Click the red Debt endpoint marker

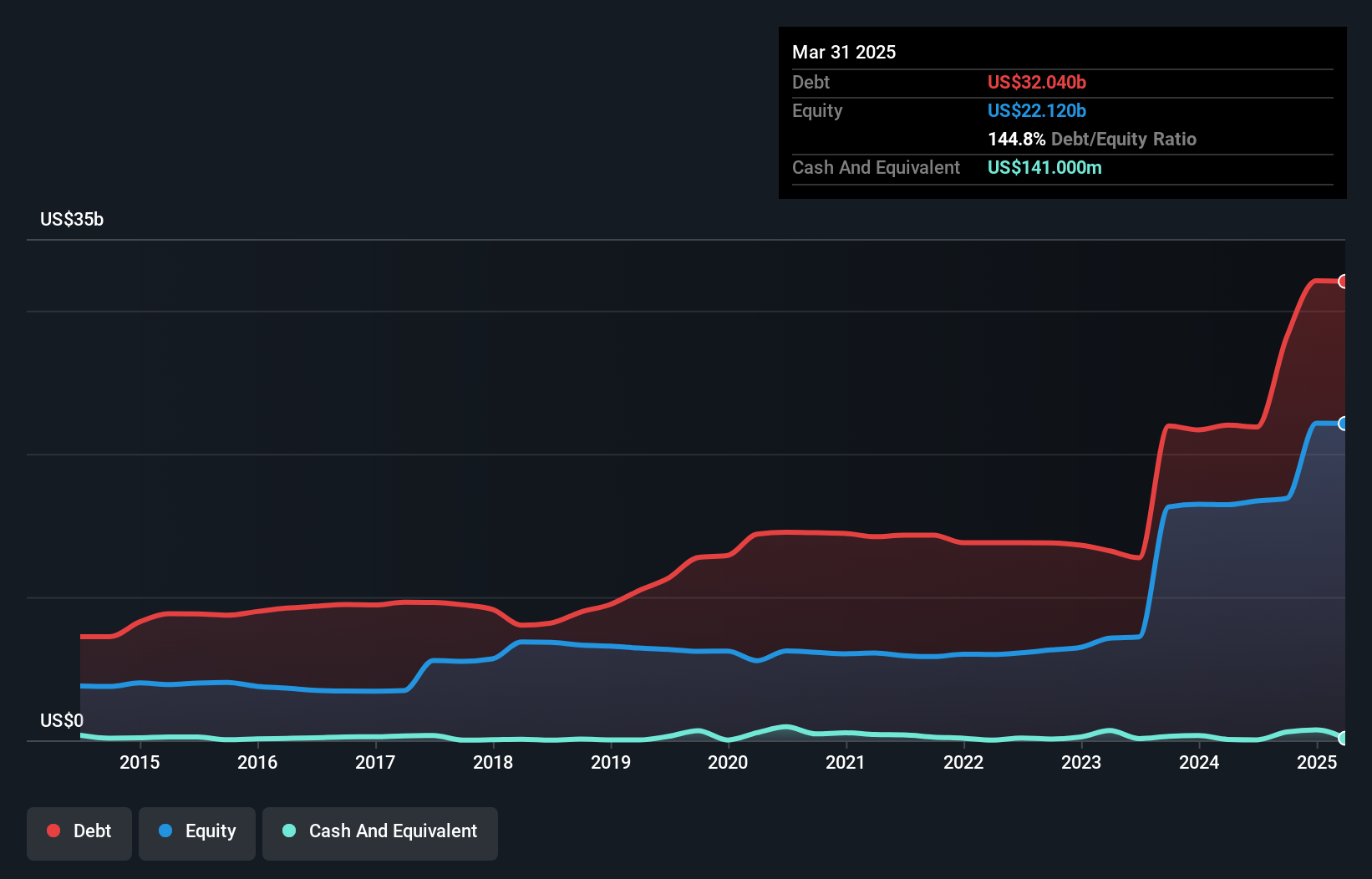[x=1343, y=282]
